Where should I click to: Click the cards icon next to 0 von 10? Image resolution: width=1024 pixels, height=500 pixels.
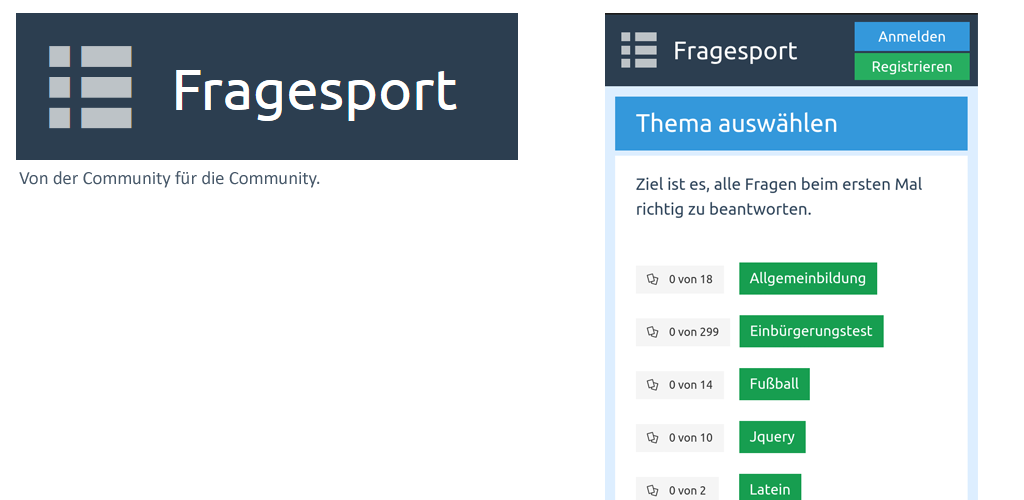tap(652, 437)
